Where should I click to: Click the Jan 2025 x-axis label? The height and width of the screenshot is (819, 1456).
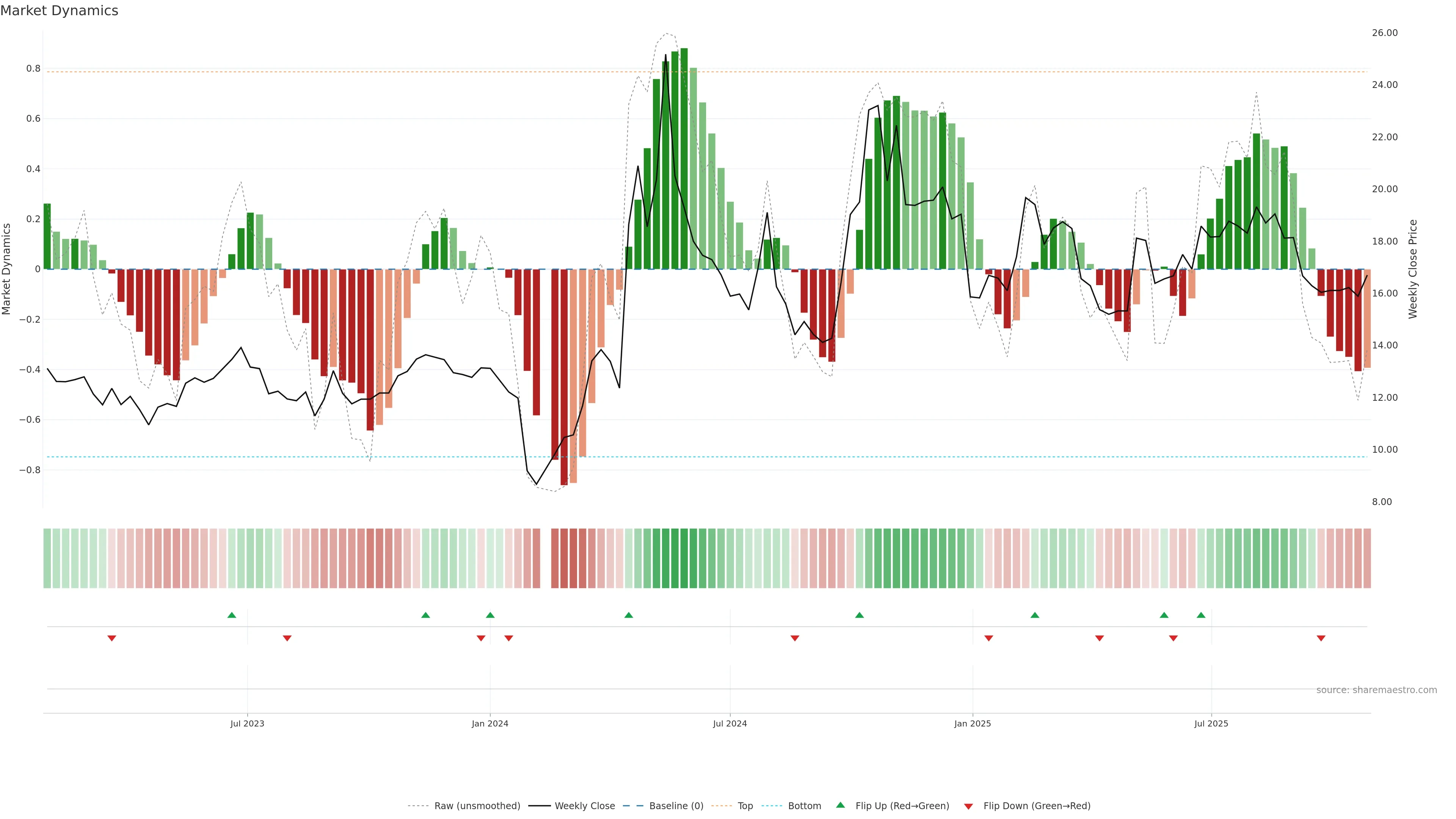[x=972, y=723]
